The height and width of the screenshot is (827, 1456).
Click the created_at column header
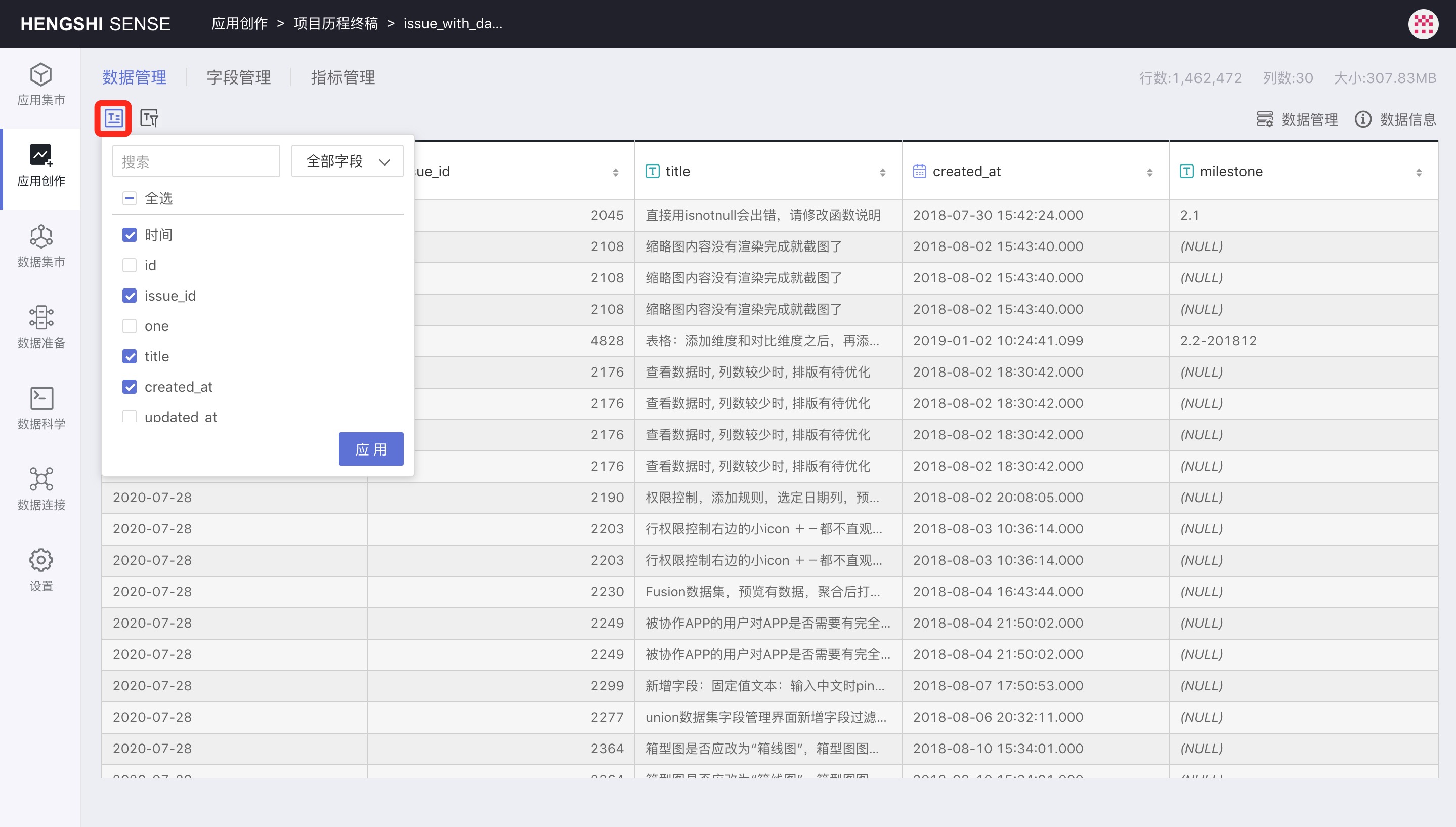[1035, 171]
